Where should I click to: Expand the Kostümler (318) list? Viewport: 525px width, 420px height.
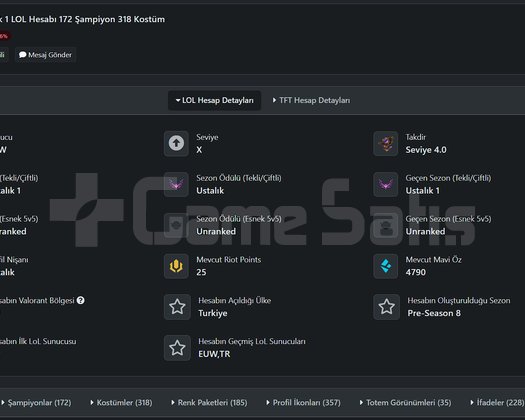tap(121, 403)
